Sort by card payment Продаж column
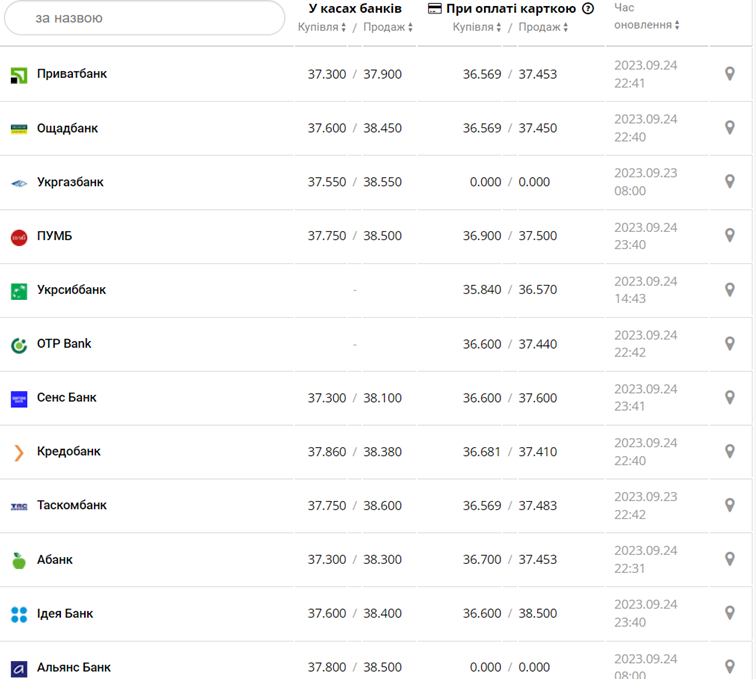The width and height of the screenshot is (756, 679). click(x=543, y=27)
